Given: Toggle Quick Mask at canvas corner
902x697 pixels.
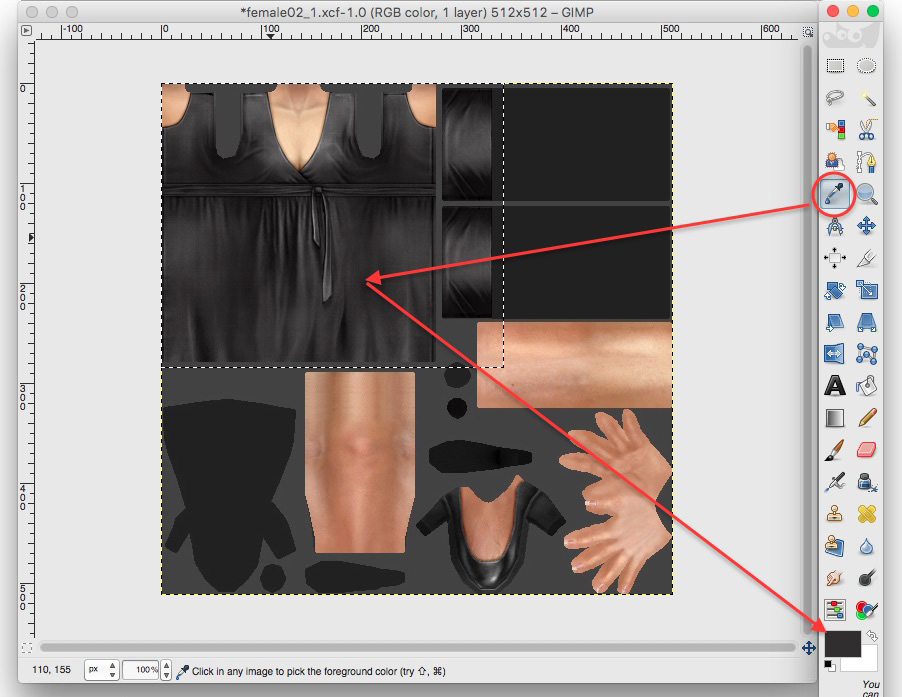Looking at the screenshot, I should click(x=25, y=648).
